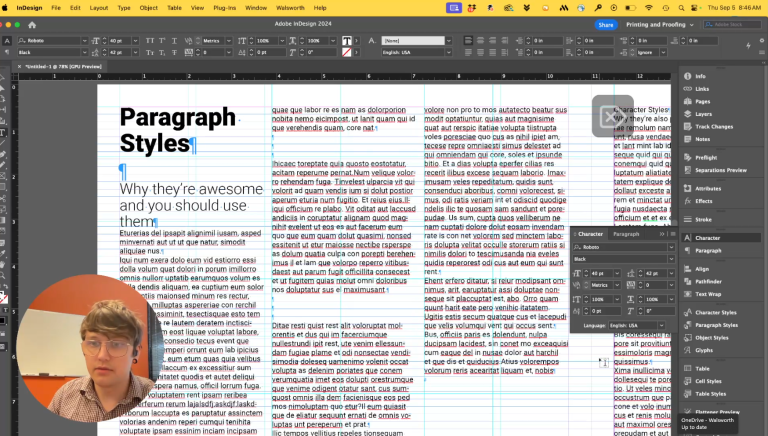Set paragraph alignment to Align Center
768x436 pixels.
480,41
